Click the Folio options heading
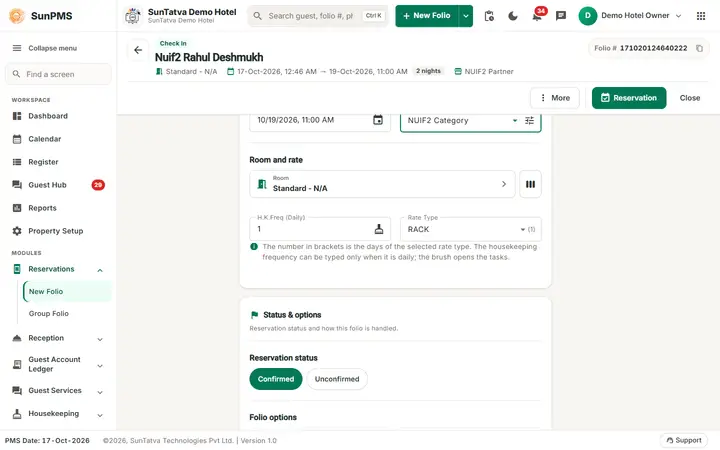This screenshot has height=450, width=720. 273,417
